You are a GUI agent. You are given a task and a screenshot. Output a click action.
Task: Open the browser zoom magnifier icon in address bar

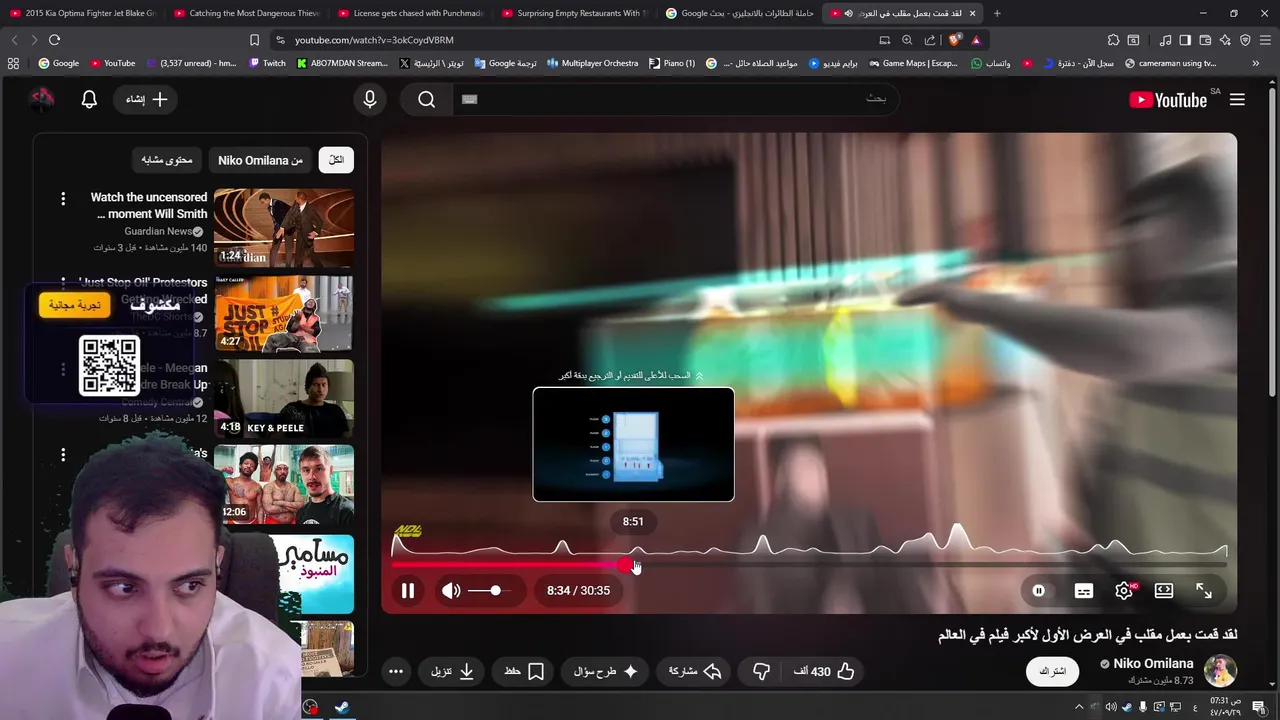907,40
